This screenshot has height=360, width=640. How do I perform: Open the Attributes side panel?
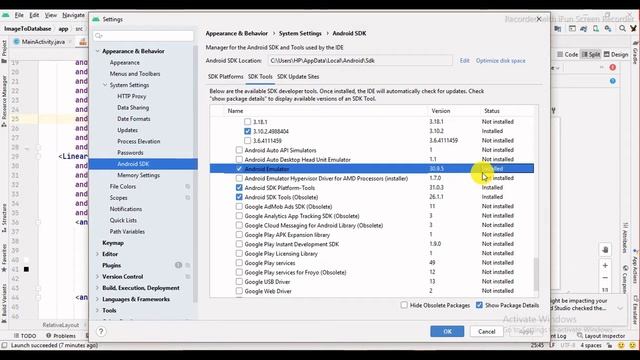tap(625, 238)
